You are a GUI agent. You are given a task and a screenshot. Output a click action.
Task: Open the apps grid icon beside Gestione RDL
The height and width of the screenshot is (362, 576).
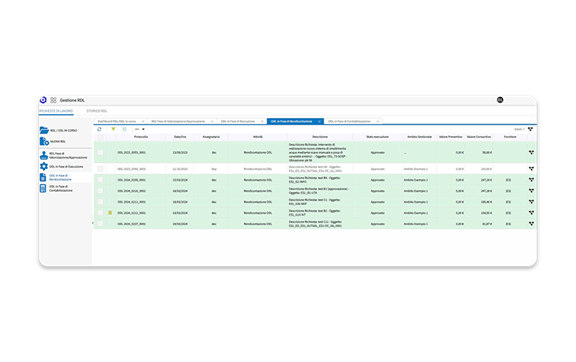coord(53,100)
